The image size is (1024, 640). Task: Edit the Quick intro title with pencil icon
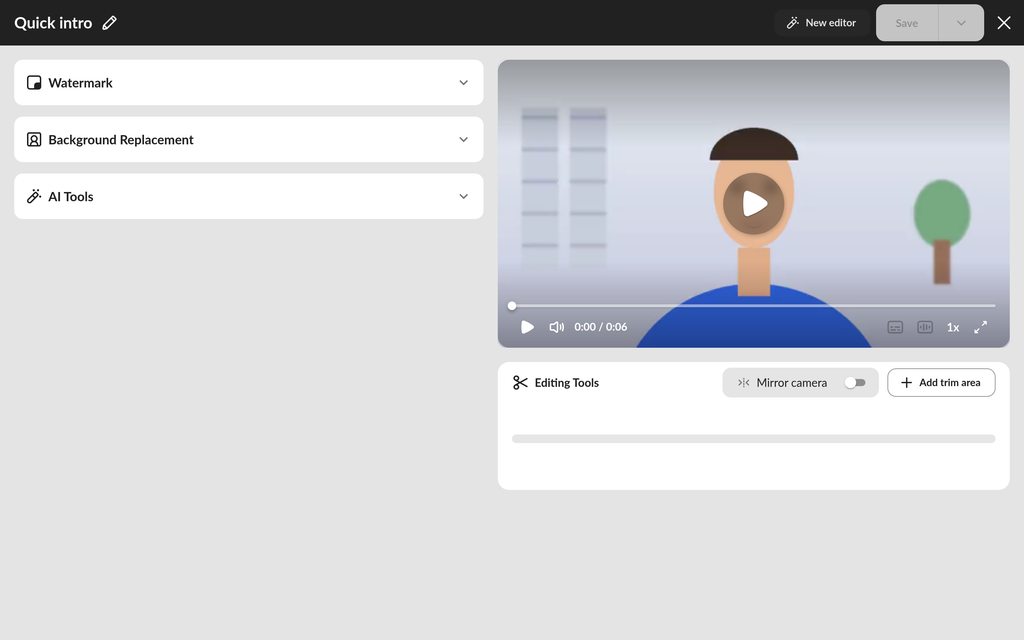click(x=110, y=23)
